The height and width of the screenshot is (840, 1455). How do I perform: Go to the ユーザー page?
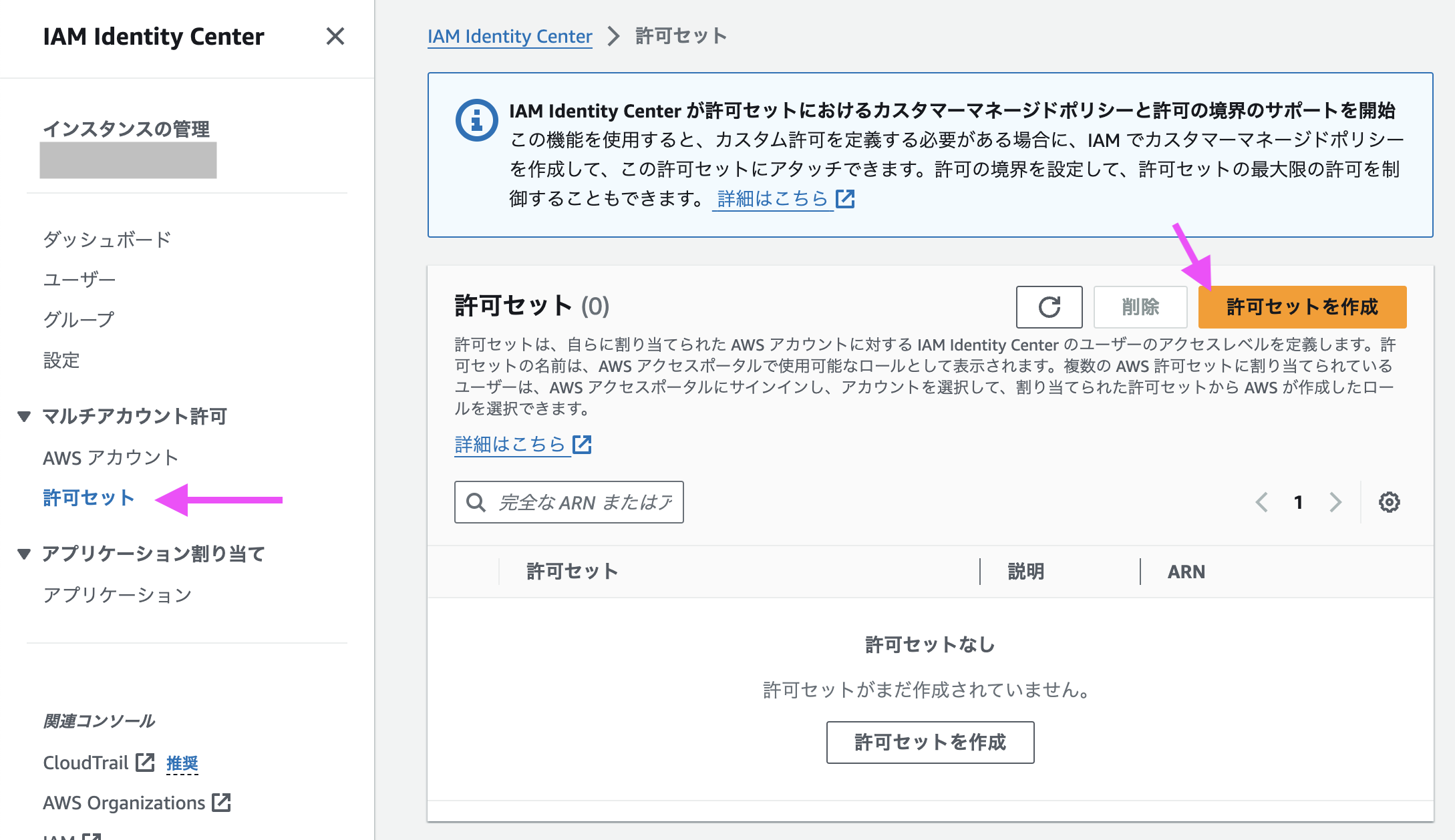pos(79,279)
